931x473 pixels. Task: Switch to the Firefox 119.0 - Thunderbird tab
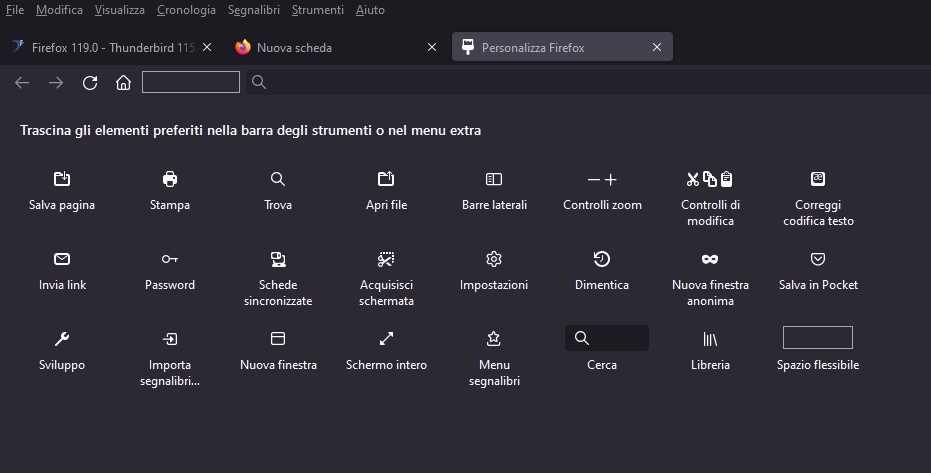point(112,47)
